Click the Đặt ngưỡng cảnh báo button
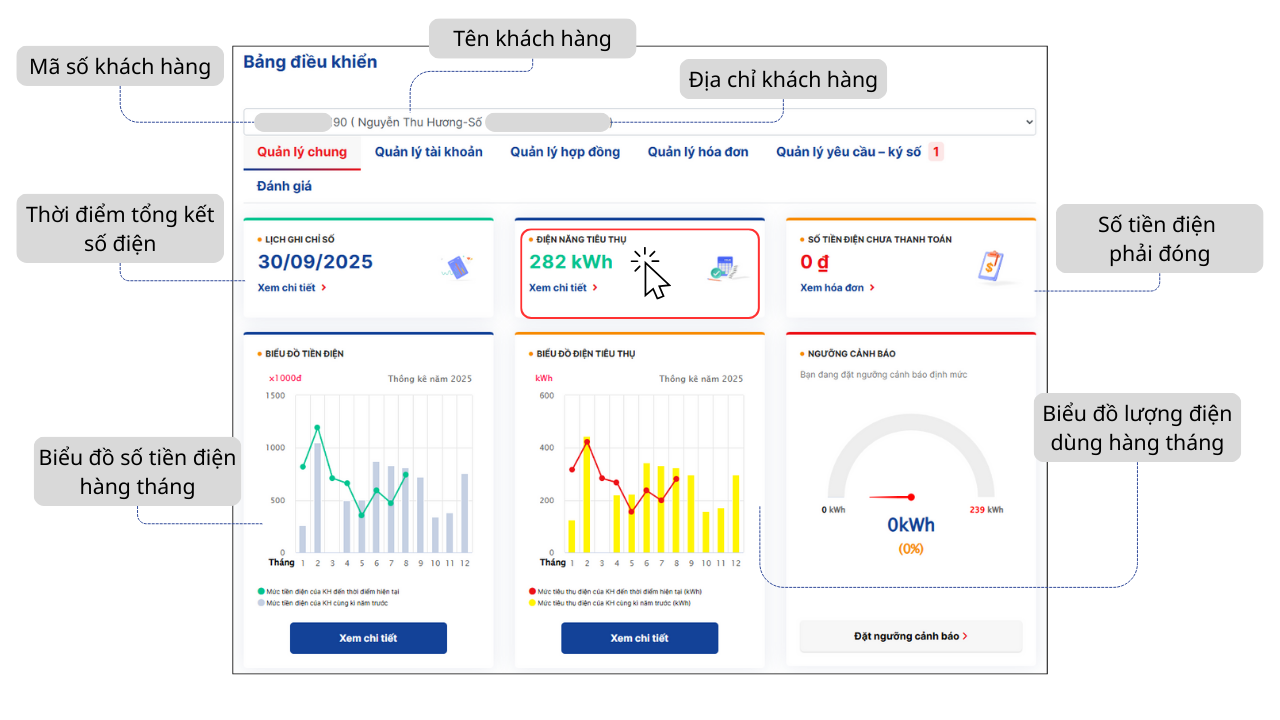Screen dimensions: 1280x720 pyautogui.click(x=910, y=637)
